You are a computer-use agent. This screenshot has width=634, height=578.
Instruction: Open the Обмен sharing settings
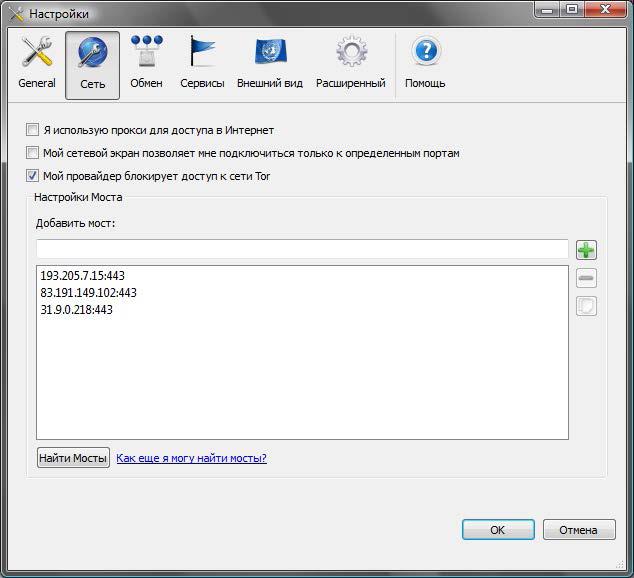point(146,64)
